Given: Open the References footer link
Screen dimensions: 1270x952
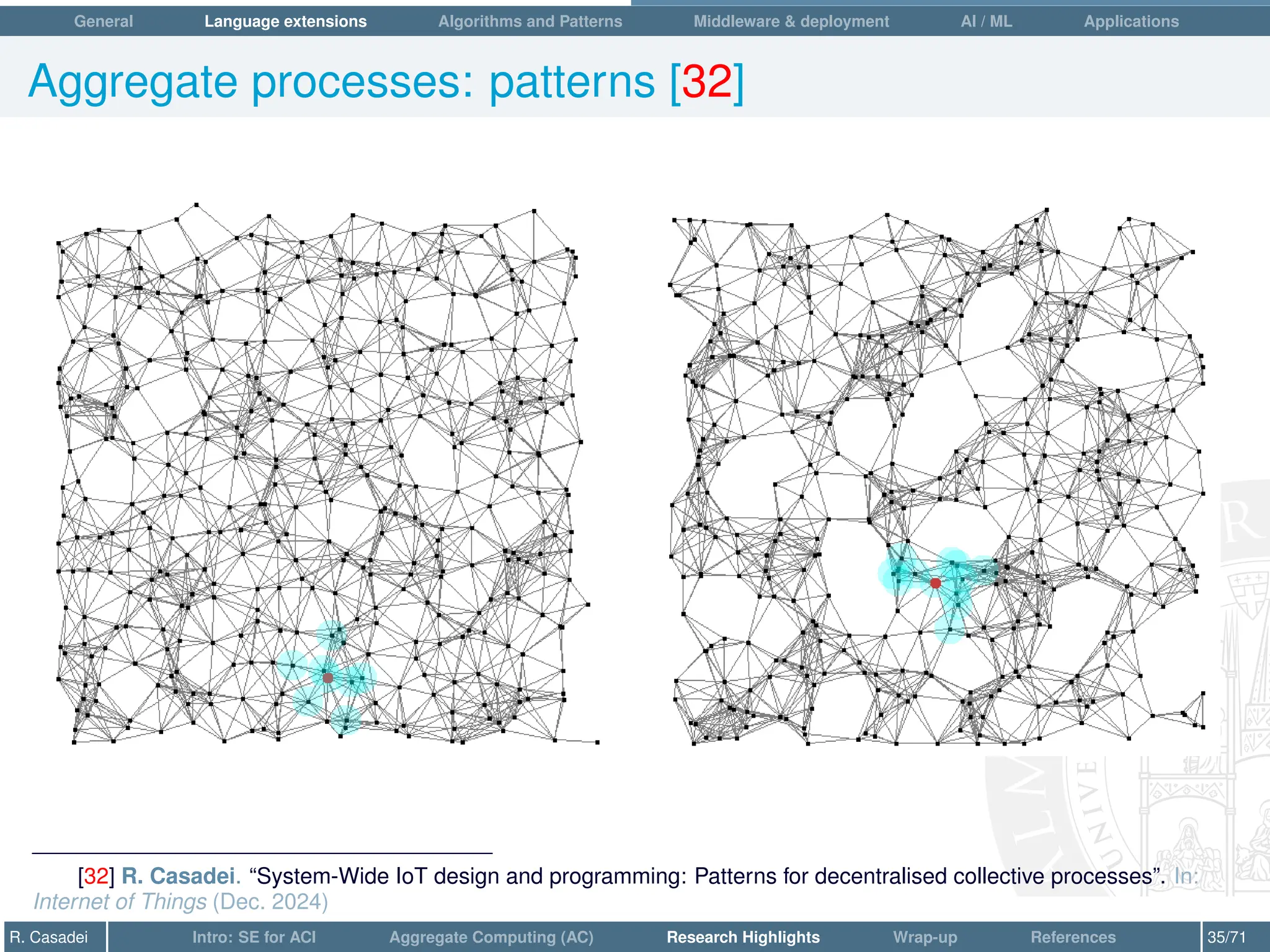Looking at the screenshot, I should tap(1073, 937).
